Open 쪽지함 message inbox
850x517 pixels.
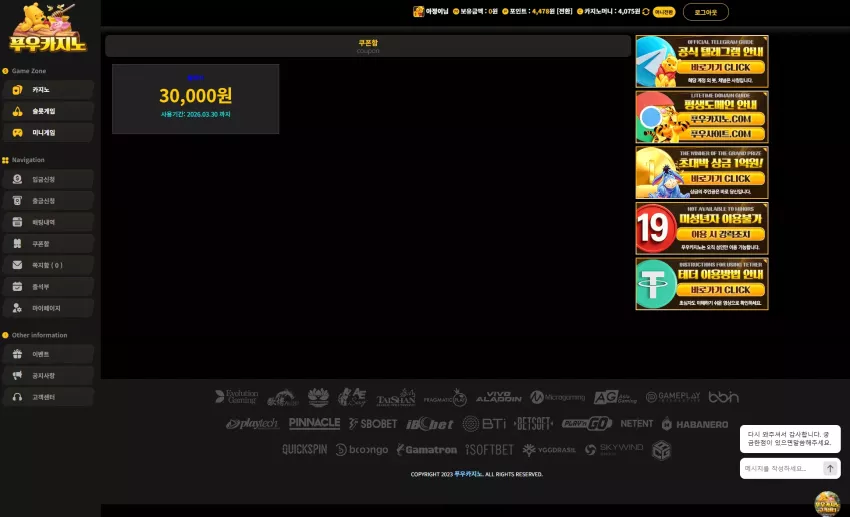tap(48, 265)
